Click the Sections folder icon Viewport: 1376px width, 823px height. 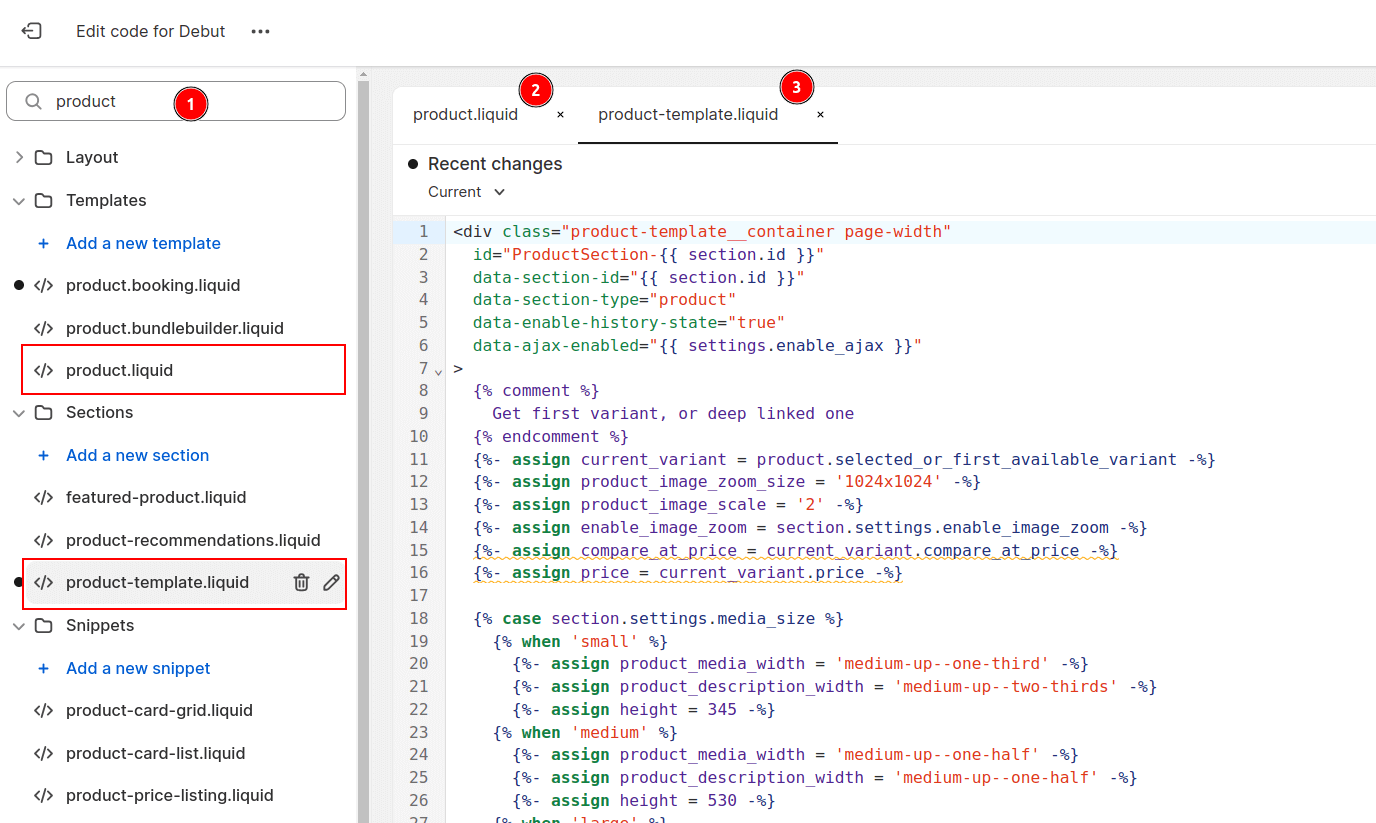tap(43, 412)
